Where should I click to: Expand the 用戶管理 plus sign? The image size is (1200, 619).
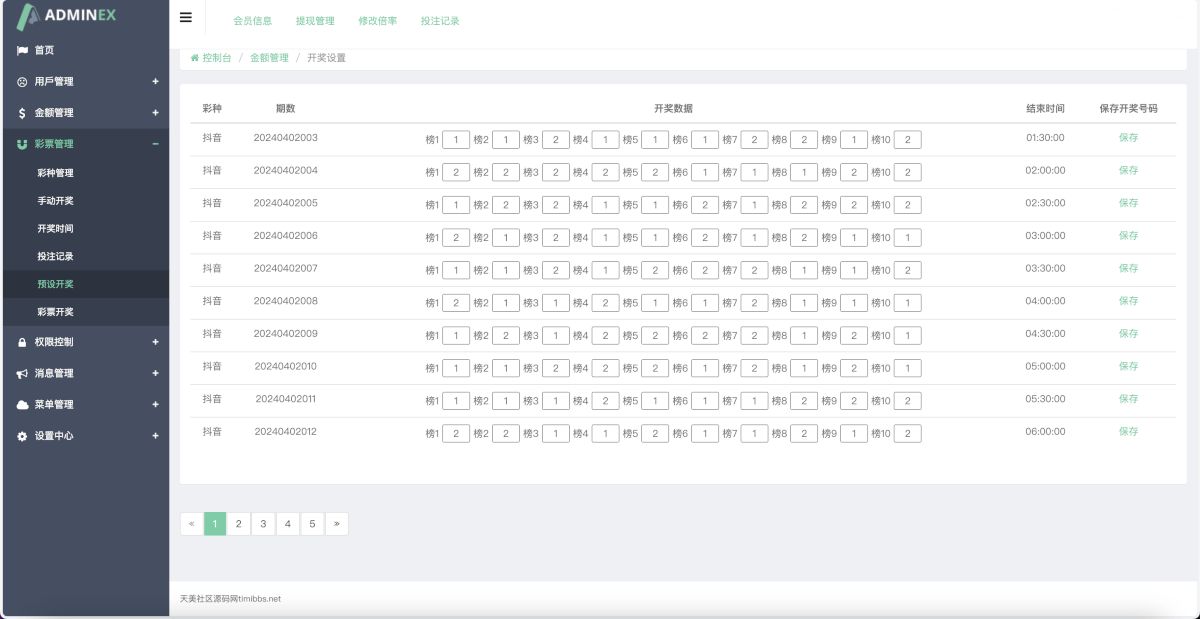click(x=155, y=82)
